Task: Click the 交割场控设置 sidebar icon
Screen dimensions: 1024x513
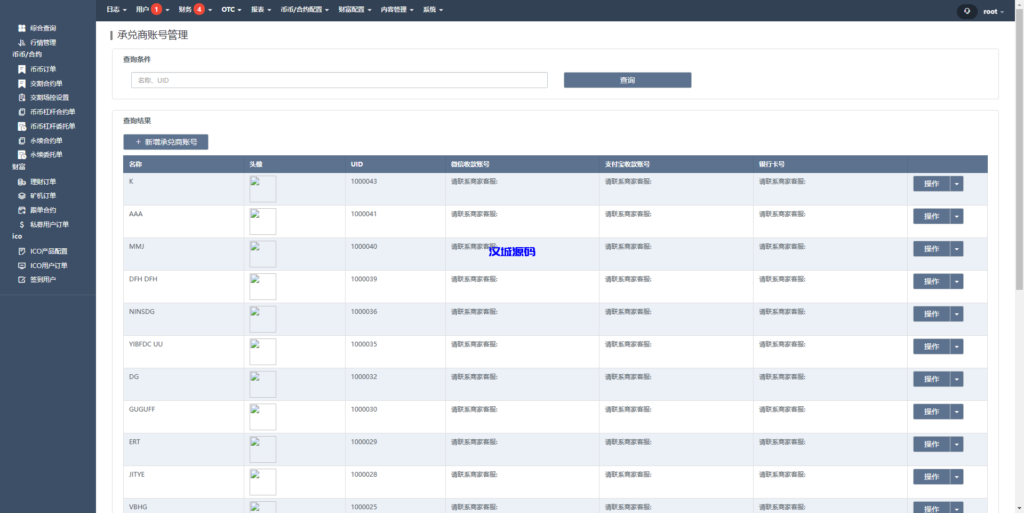Action: [x=22, y=98]
